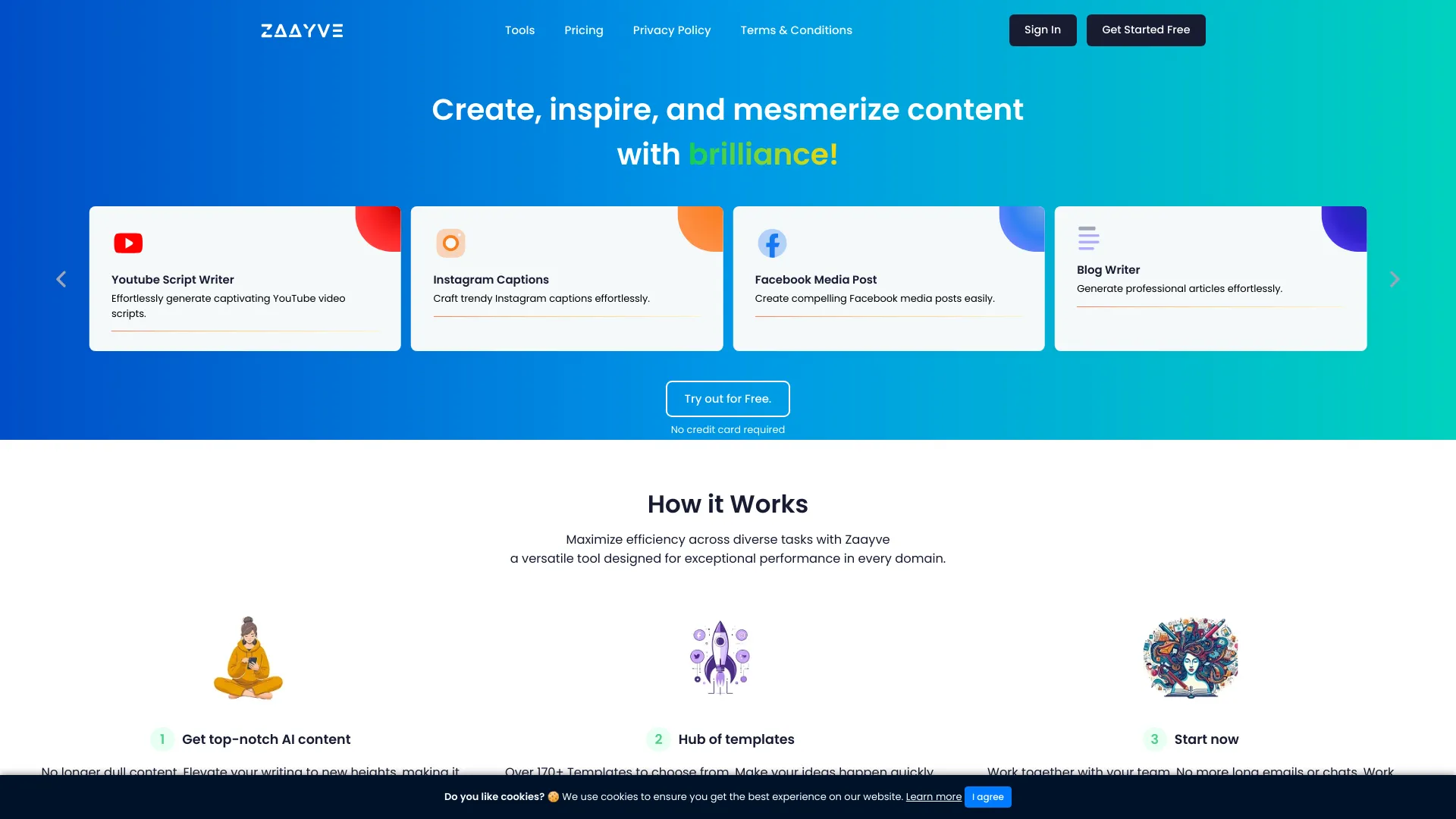
Task: Click the Get Started Free button
Action: click(1146, 29)
